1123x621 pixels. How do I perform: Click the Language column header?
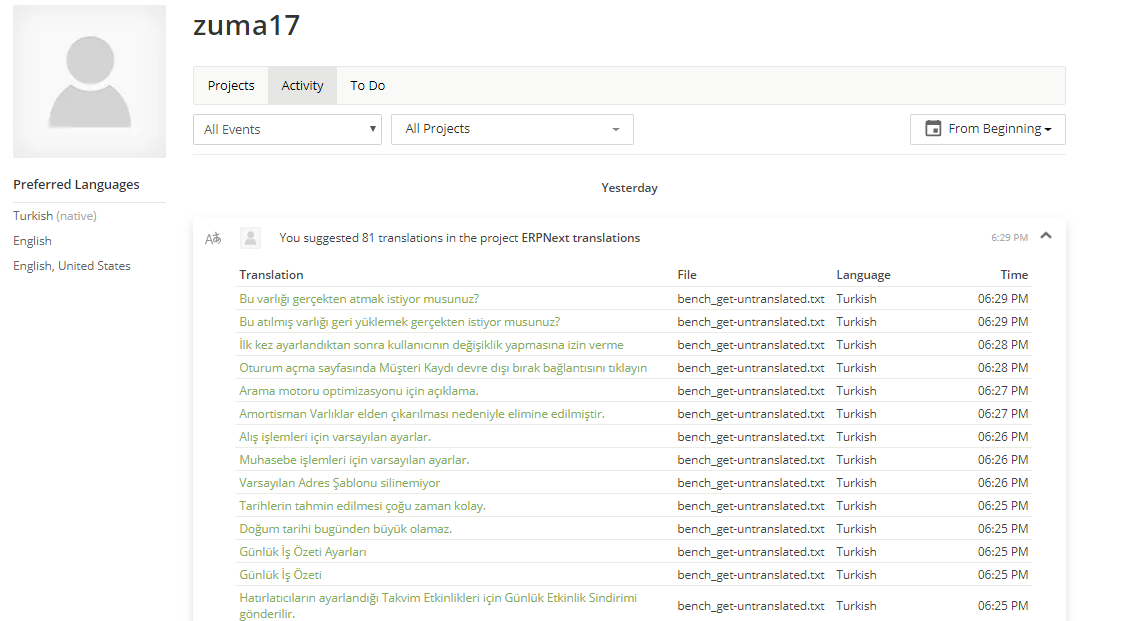point(863,275)
